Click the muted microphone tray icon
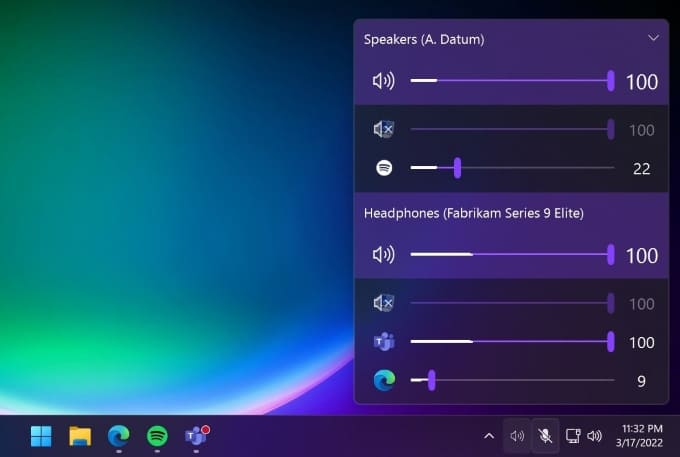The height and width of the screenshot is (457, 680). click(545, 436)
